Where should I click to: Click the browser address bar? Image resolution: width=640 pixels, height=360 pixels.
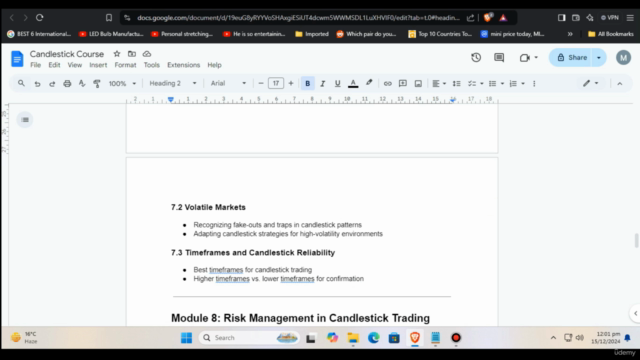point(298,18)
